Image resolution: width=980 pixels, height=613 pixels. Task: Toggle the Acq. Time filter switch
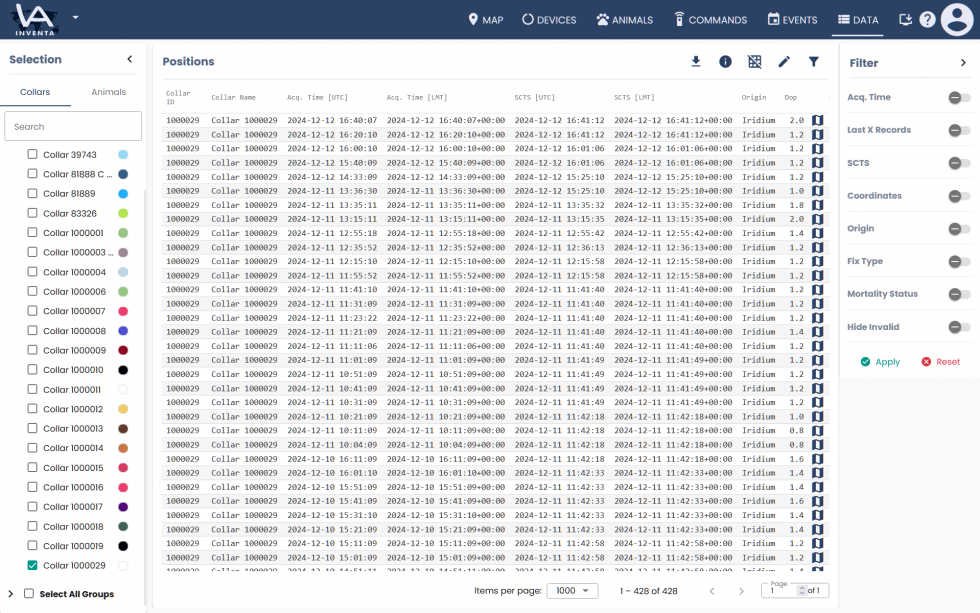coord(958,98)
